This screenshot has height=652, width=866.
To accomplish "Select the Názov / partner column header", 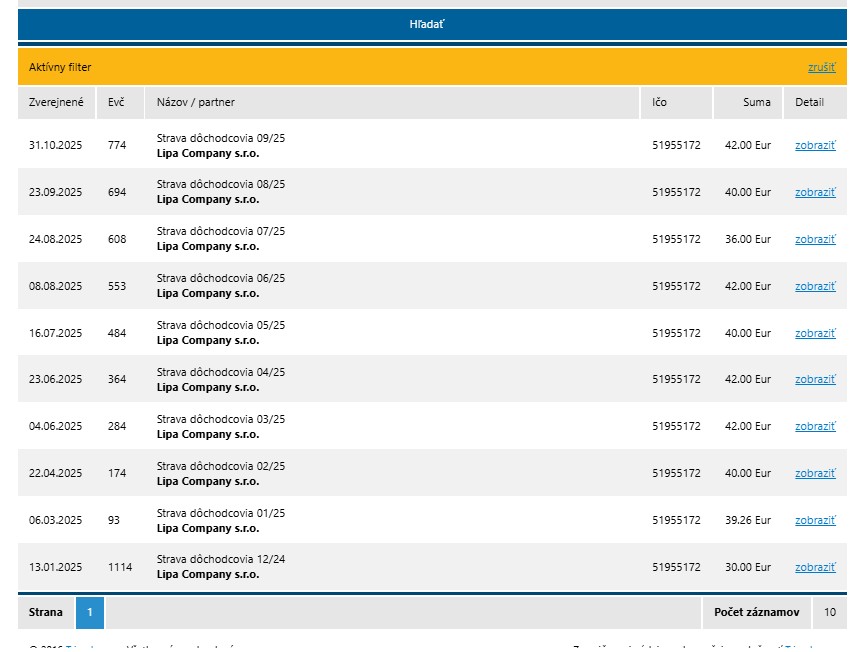I will (196, 102).
